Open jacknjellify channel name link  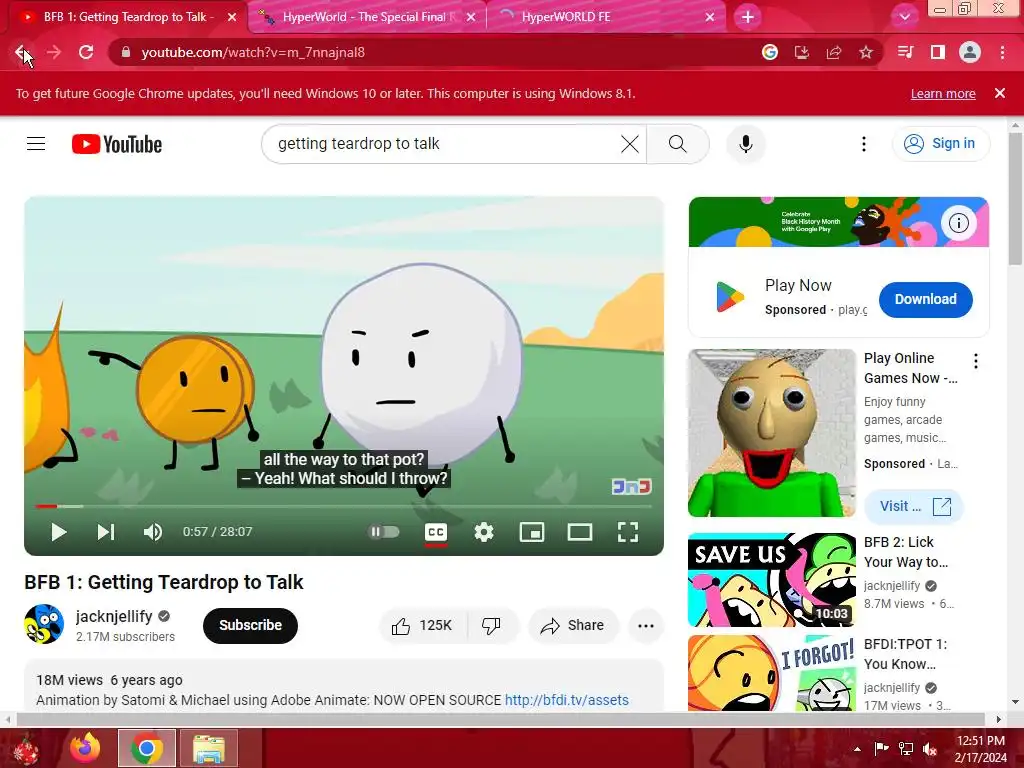pos(114,616)
